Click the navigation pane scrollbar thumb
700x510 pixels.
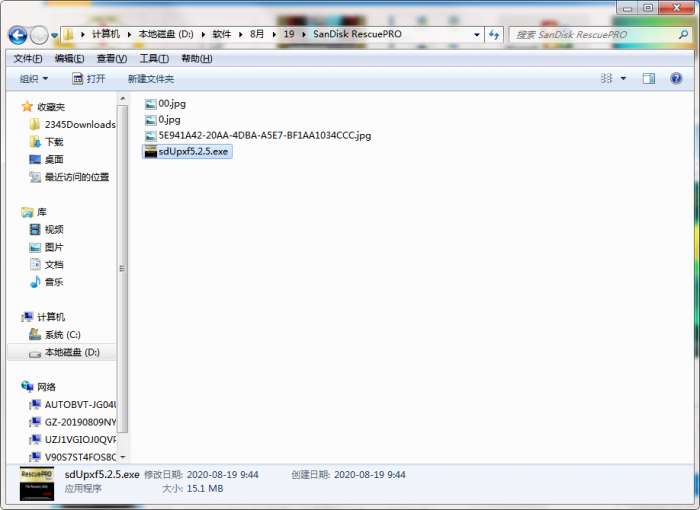click(123, 269)
